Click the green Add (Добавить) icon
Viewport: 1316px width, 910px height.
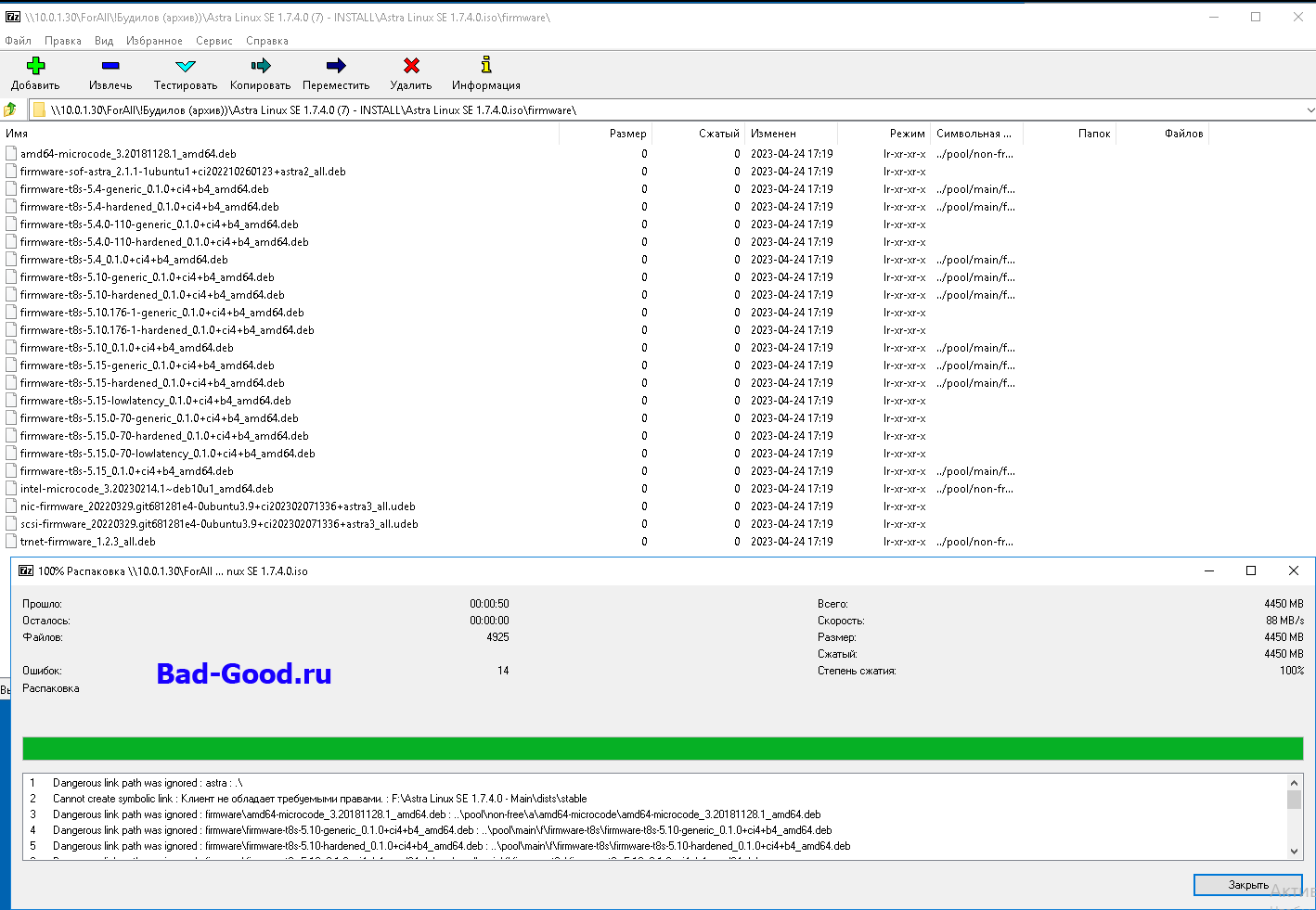click(x=35, y=66)
